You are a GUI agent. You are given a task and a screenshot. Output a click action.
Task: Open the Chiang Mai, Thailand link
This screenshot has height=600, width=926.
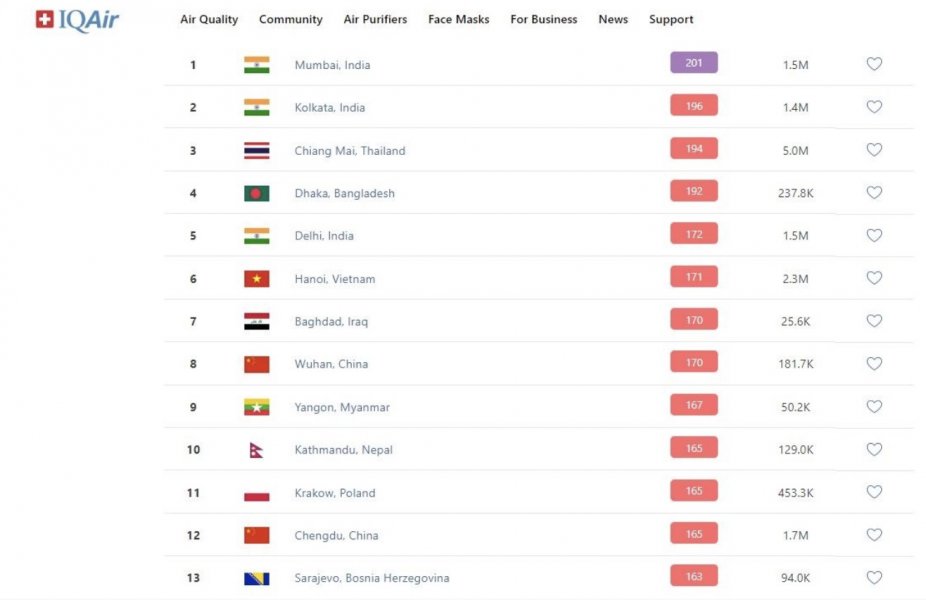349,151
